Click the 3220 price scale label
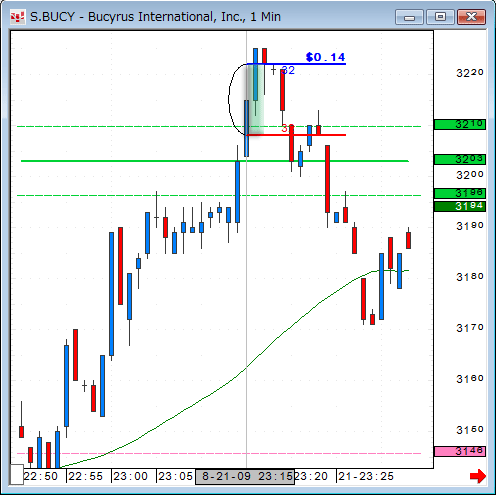 point(470,73)
